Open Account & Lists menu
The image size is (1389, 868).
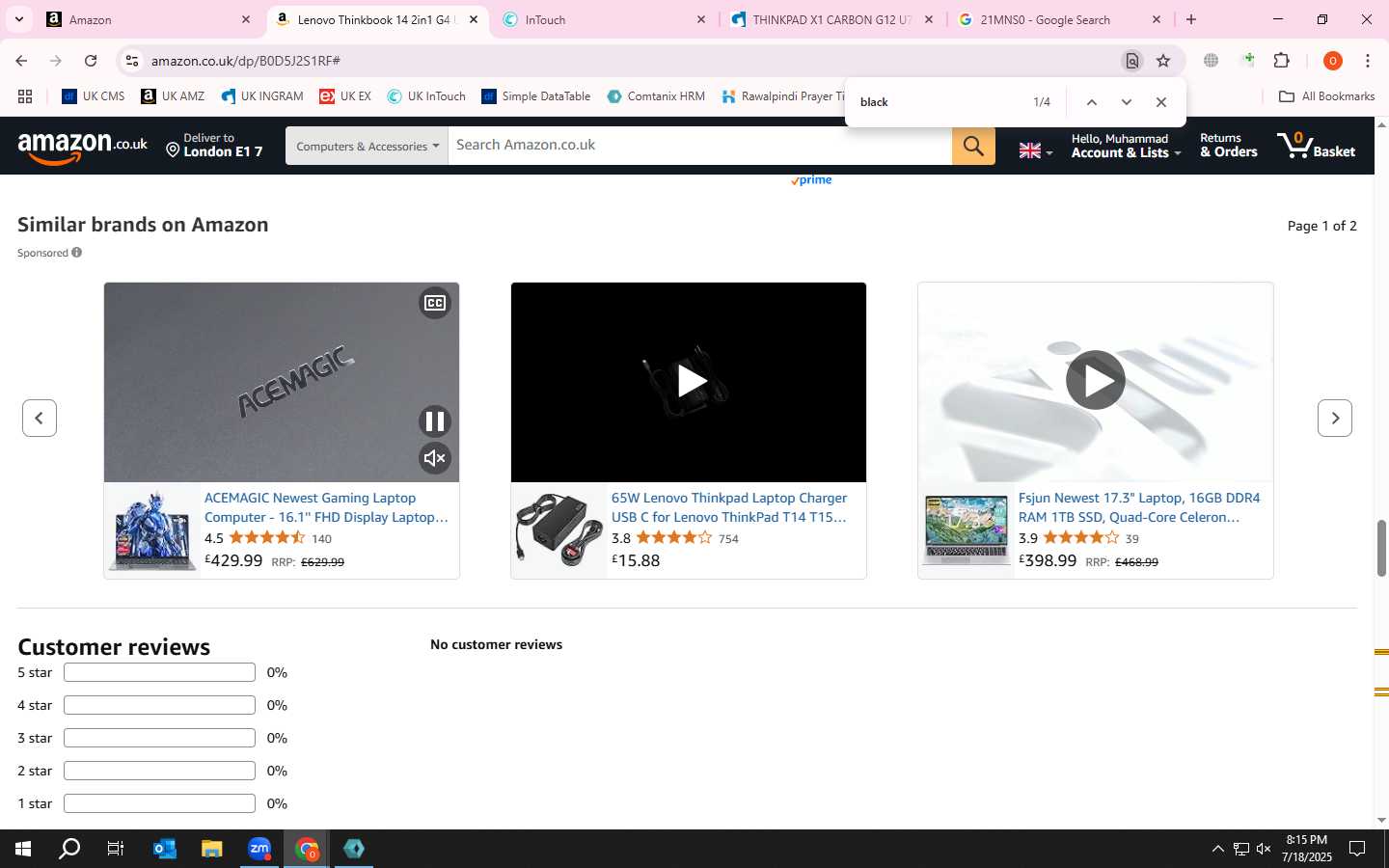pyautogui.click(x=1126, y=146)
